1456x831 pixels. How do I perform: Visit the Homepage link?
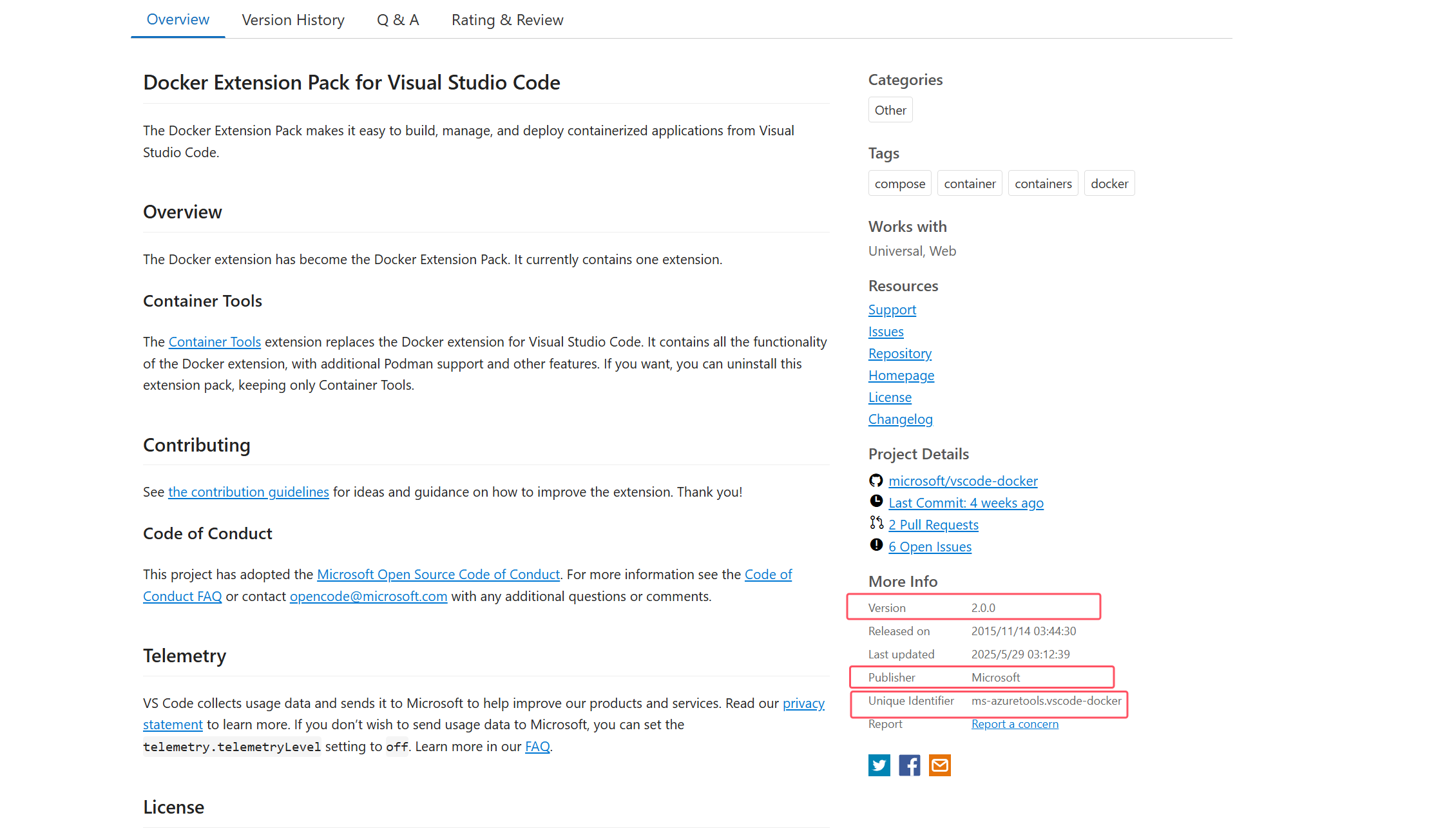(901, 376)
